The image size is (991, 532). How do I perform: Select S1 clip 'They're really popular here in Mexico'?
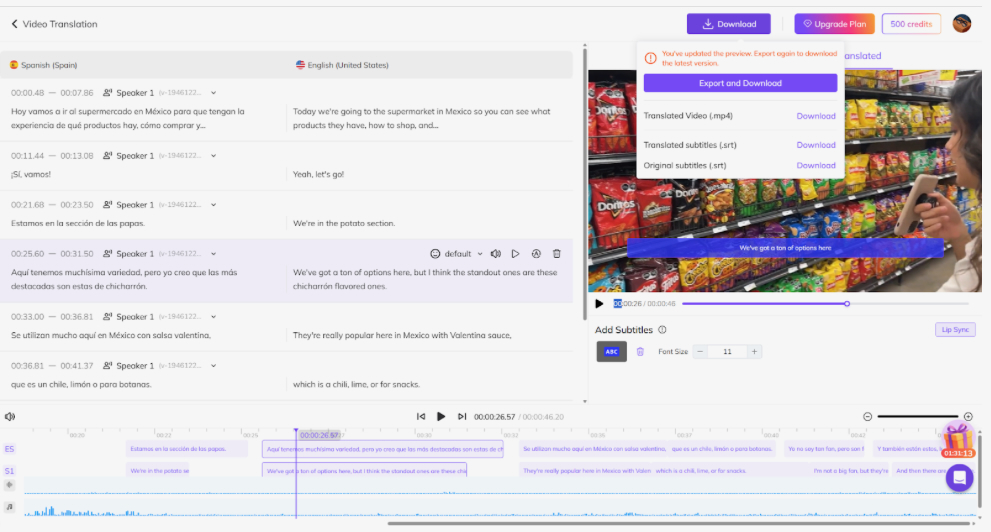click(x=585, y=471)
